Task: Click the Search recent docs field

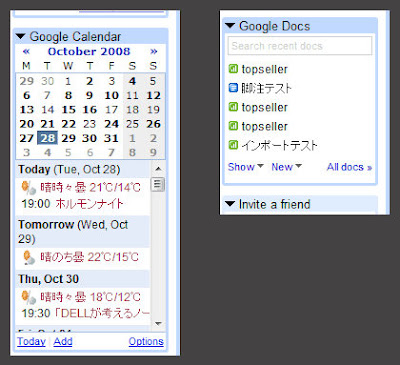Action: (300, 46)
